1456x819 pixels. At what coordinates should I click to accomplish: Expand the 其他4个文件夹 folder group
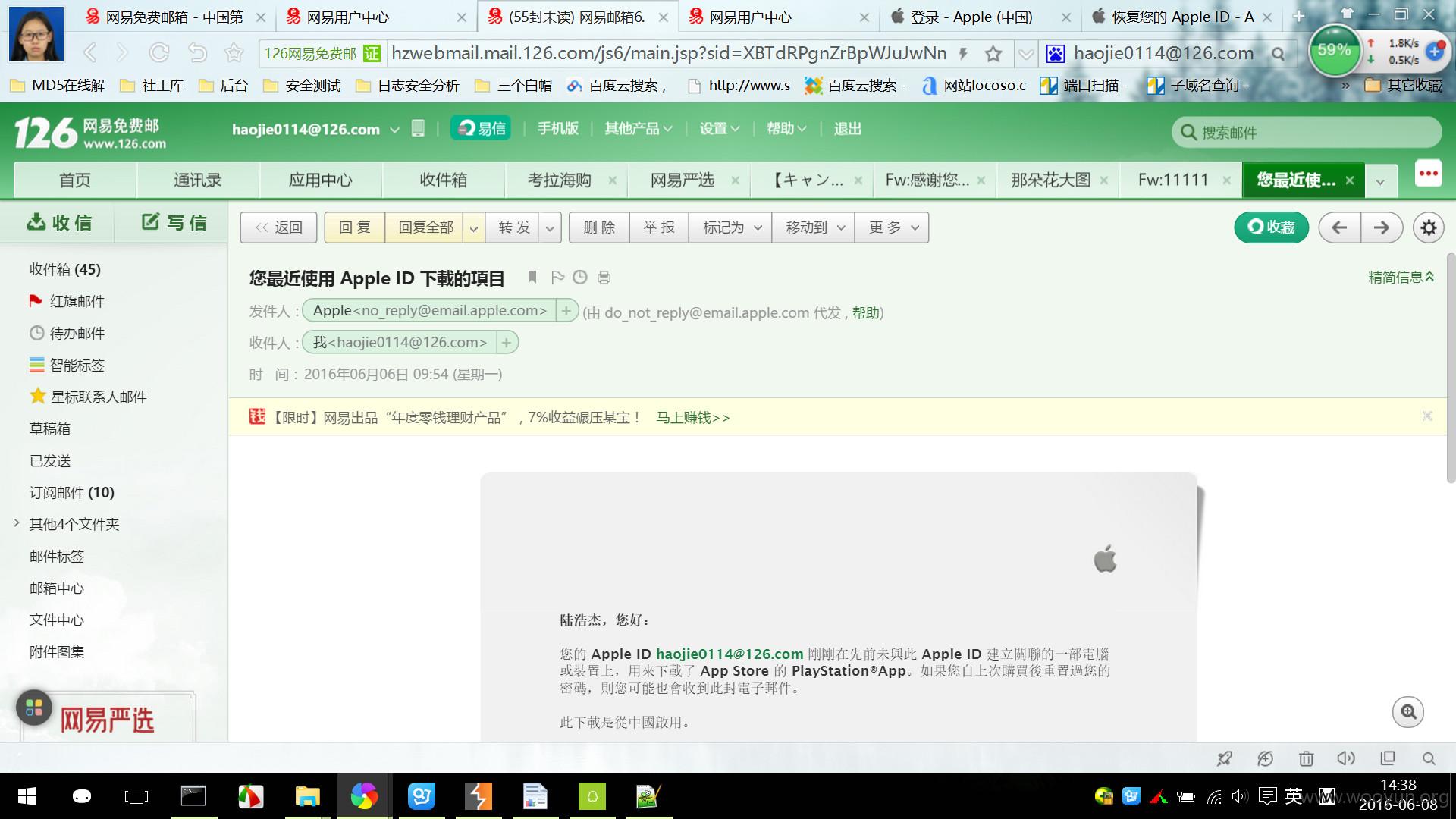[17, 523]
